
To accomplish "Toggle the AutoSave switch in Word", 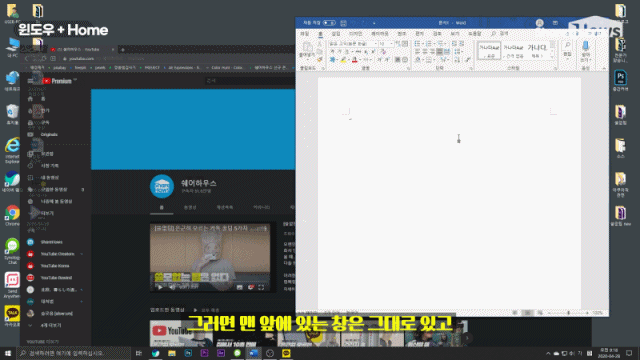I will [x=329, y=23].
